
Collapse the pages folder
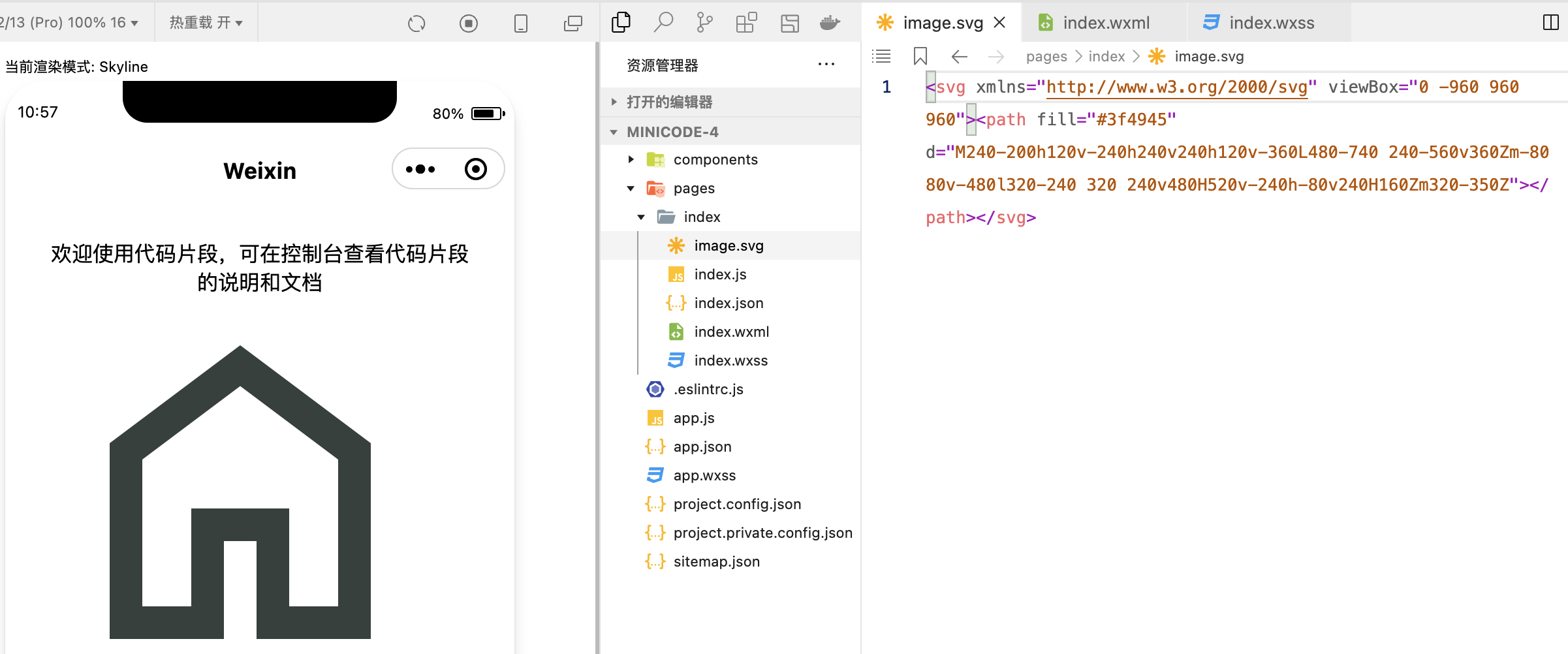tap(730, 188)
